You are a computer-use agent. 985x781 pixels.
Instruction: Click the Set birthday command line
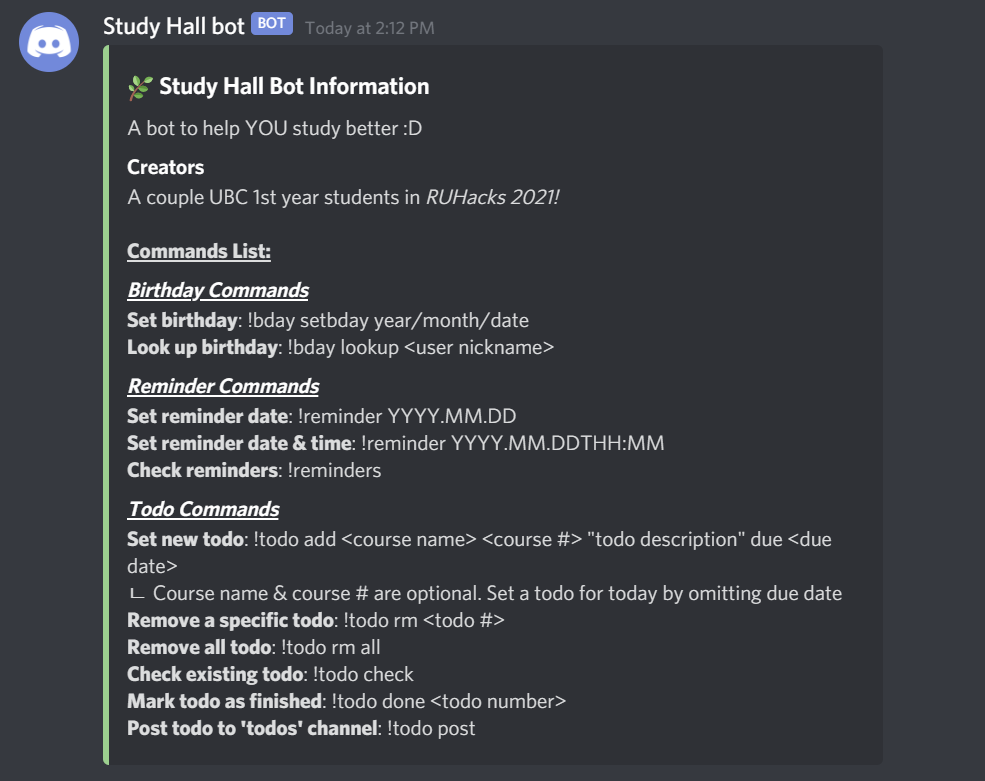(327, 320)
